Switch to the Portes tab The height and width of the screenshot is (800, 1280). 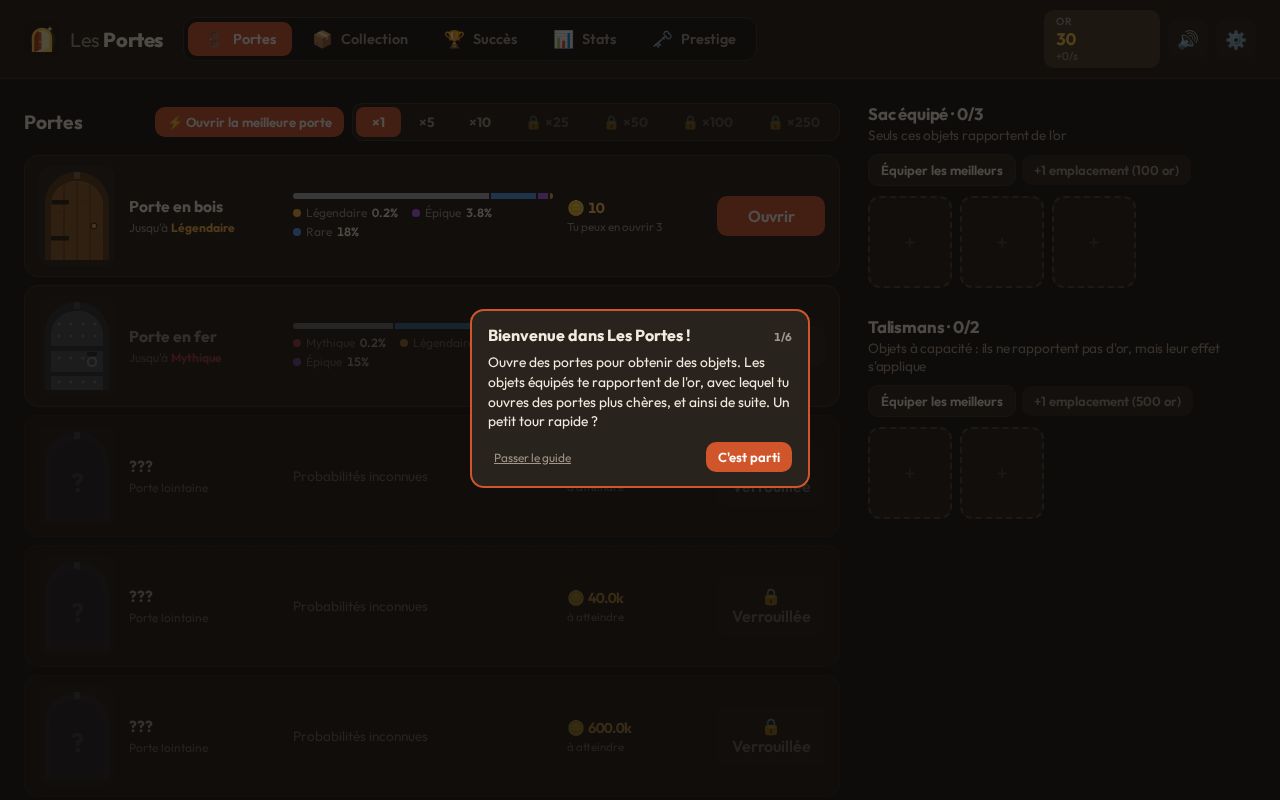pyautogui.click(x=240, y=39)
